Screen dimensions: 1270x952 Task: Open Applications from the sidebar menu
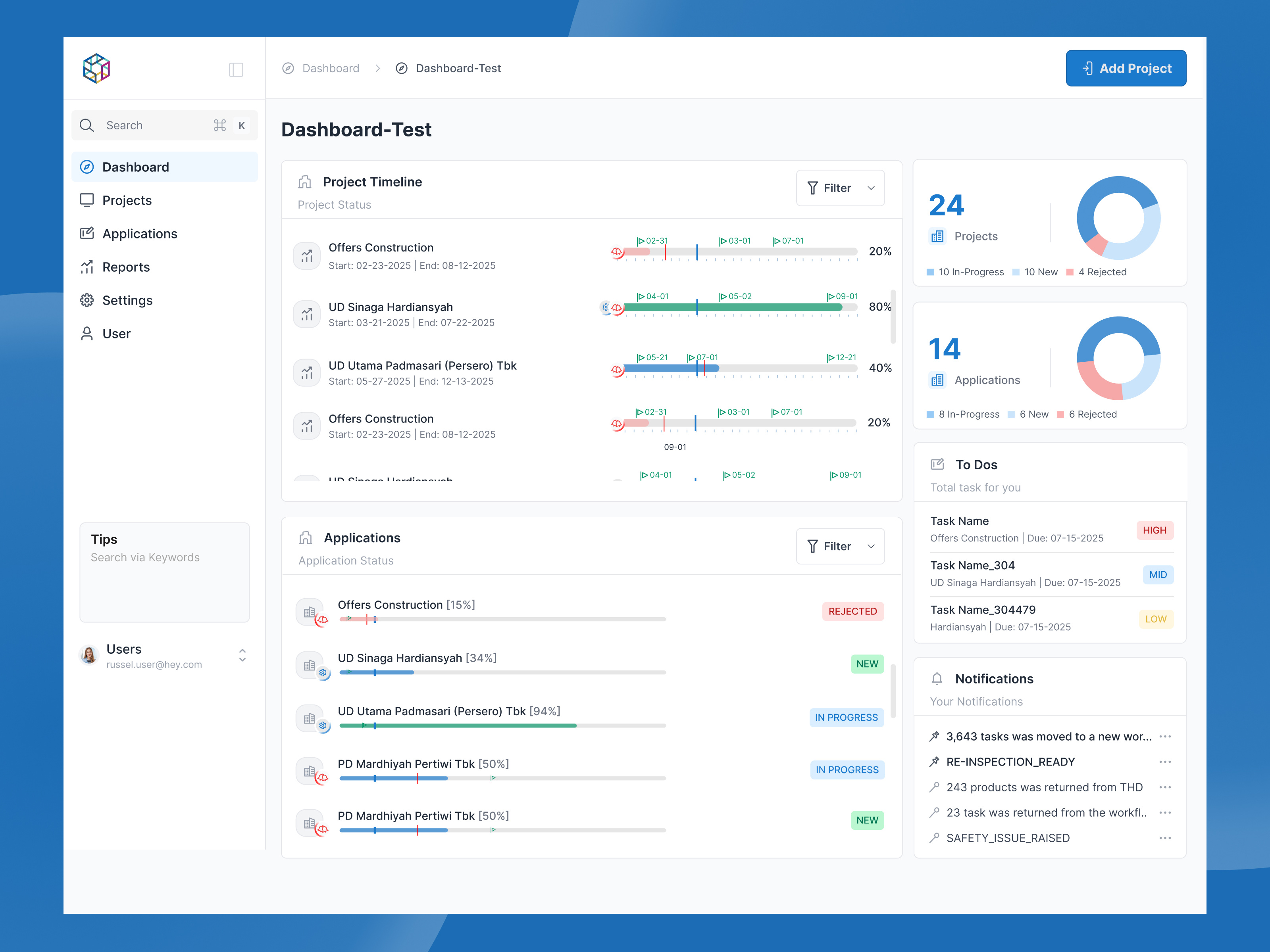[x=140, y=234]
